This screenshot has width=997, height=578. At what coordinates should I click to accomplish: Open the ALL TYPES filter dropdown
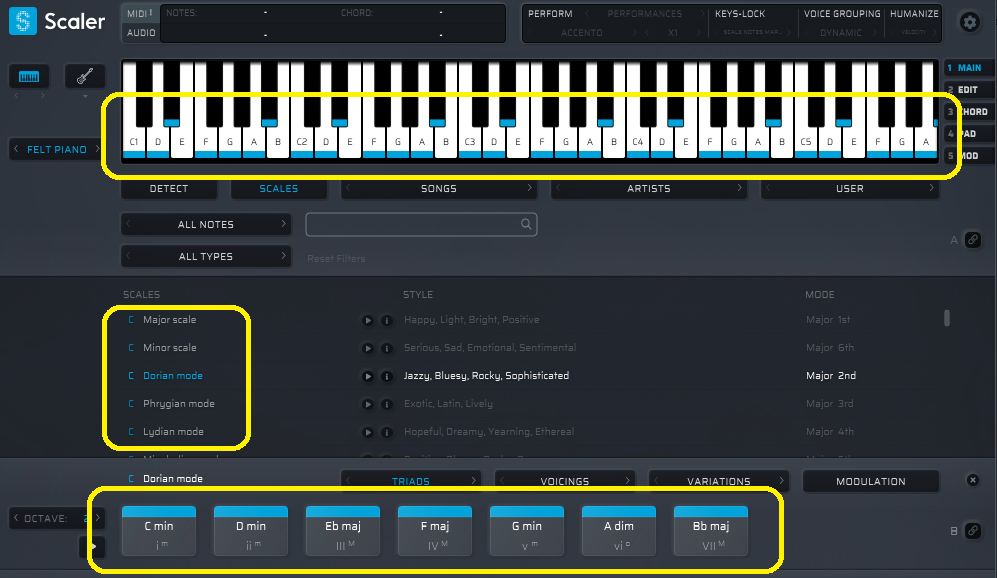[205, 256]
